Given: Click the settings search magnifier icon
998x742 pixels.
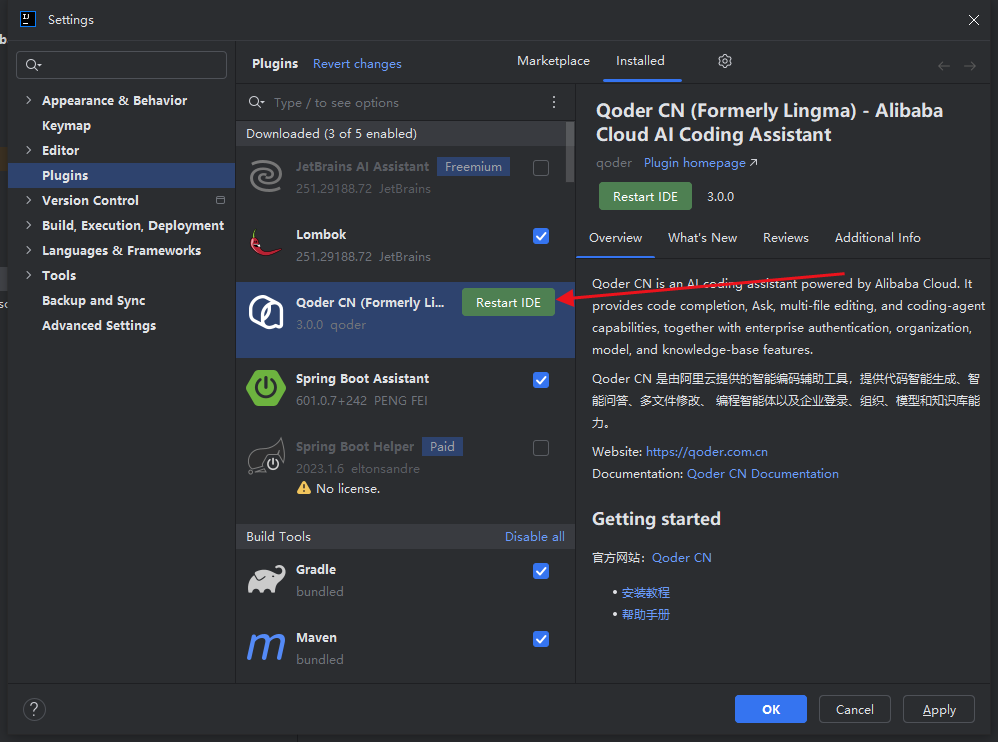Looking at the screenshot, I should [33, 65].
